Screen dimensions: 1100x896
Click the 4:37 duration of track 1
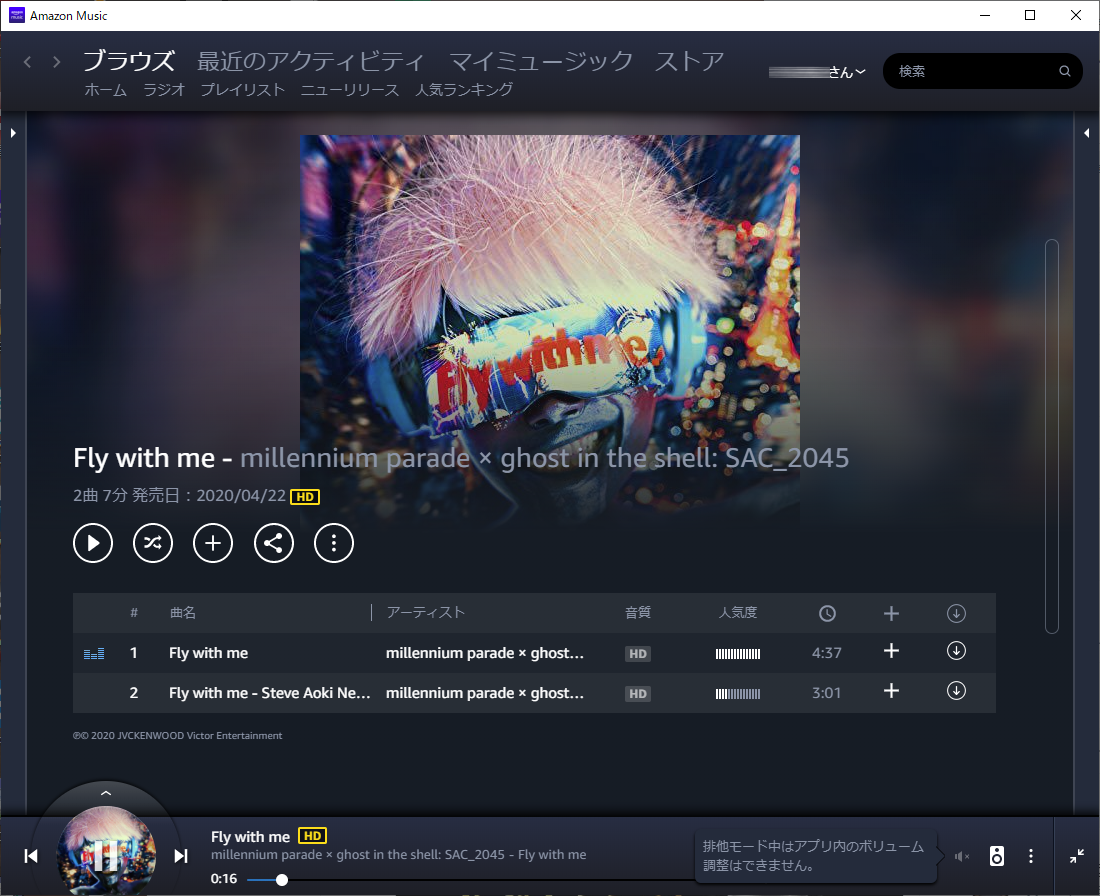[x=826, y=653]
